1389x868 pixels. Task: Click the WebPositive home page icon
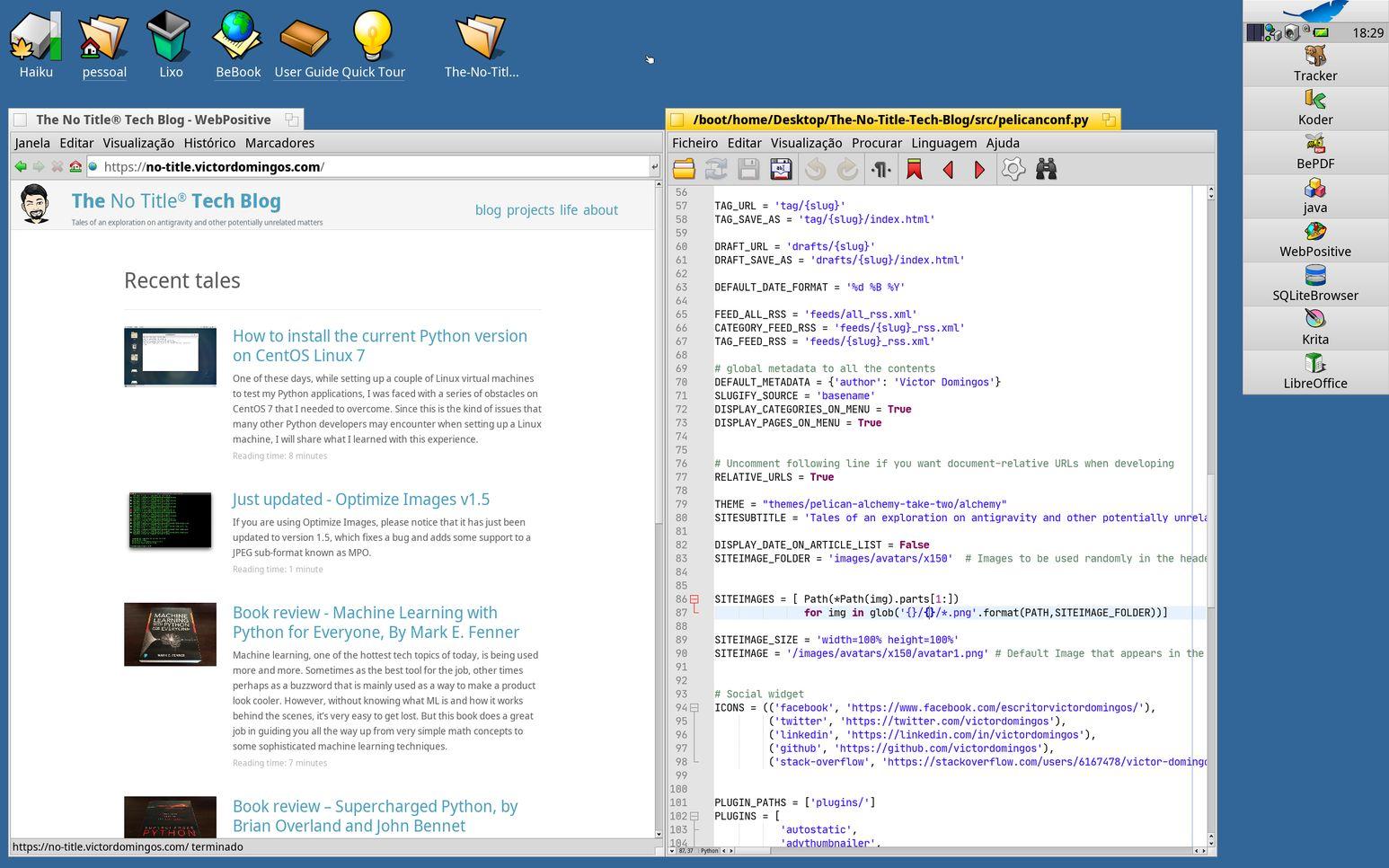click(75, 166)
